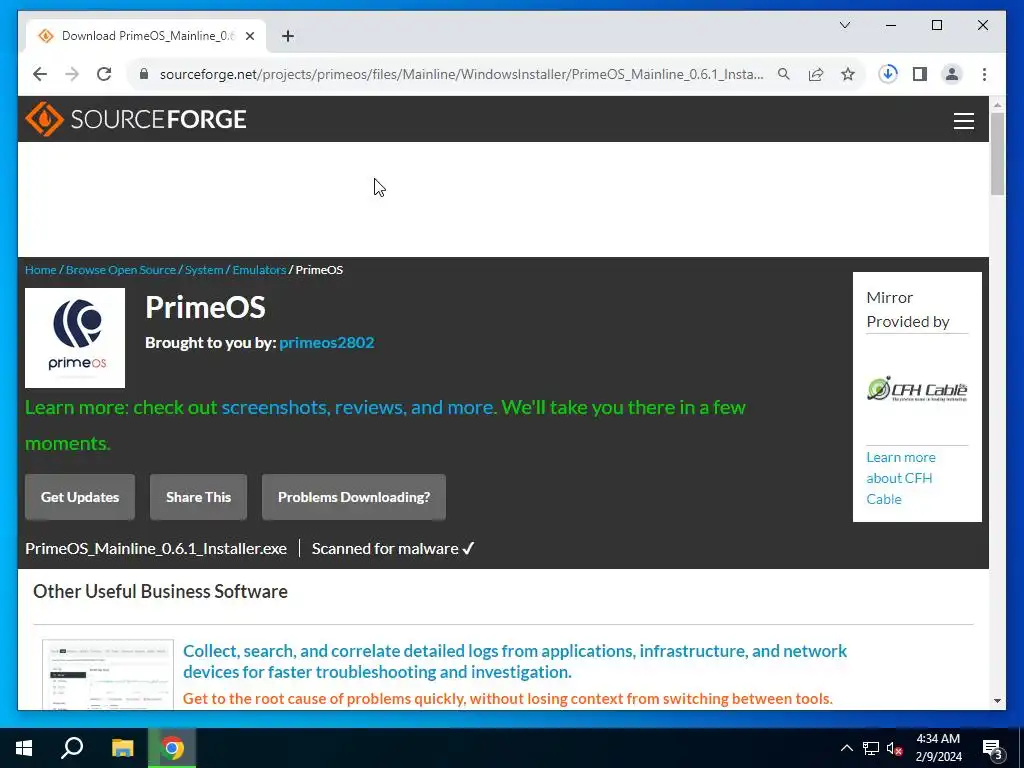Open the System breadcrumb link
Image resolution: width=1024 pixels, height=768 pixels.
pyautogui.click(x=204, y=270)
